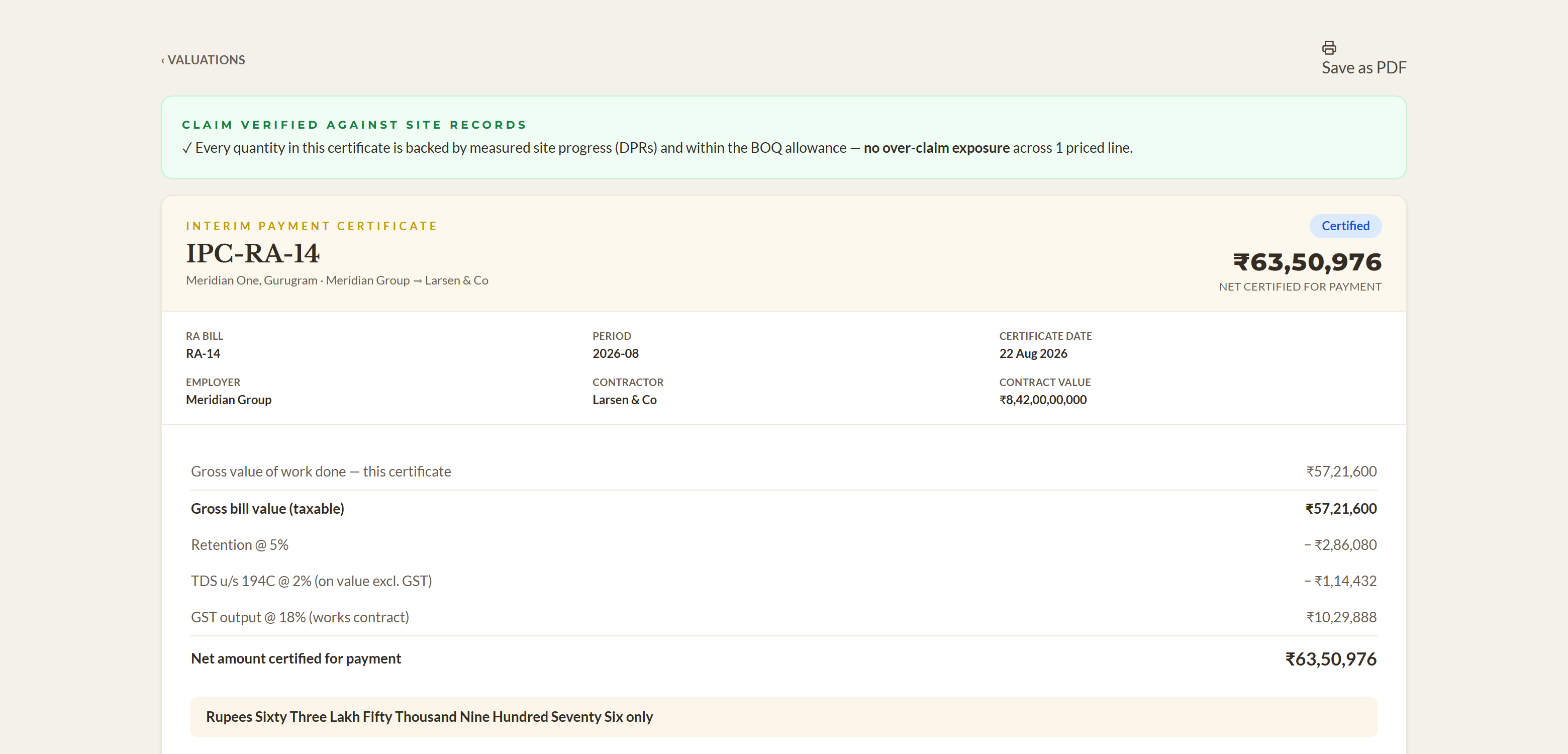Click Claim Verified Against Site Records heading
1568x754 pixels.
(354, 125)
